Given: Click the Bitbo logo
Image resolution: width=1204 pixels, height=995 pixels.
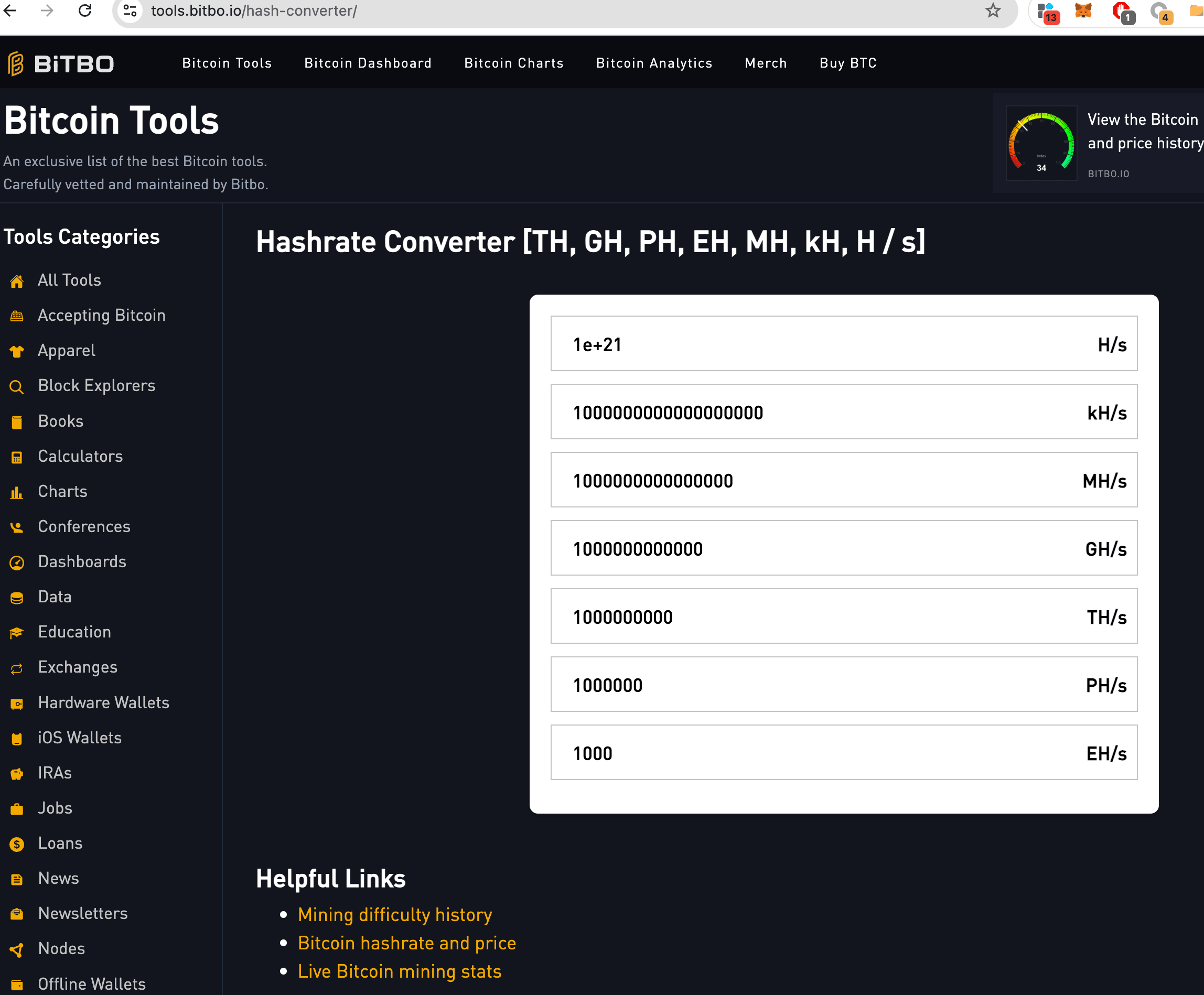Looking at the screenshot, I should point(61,63).
